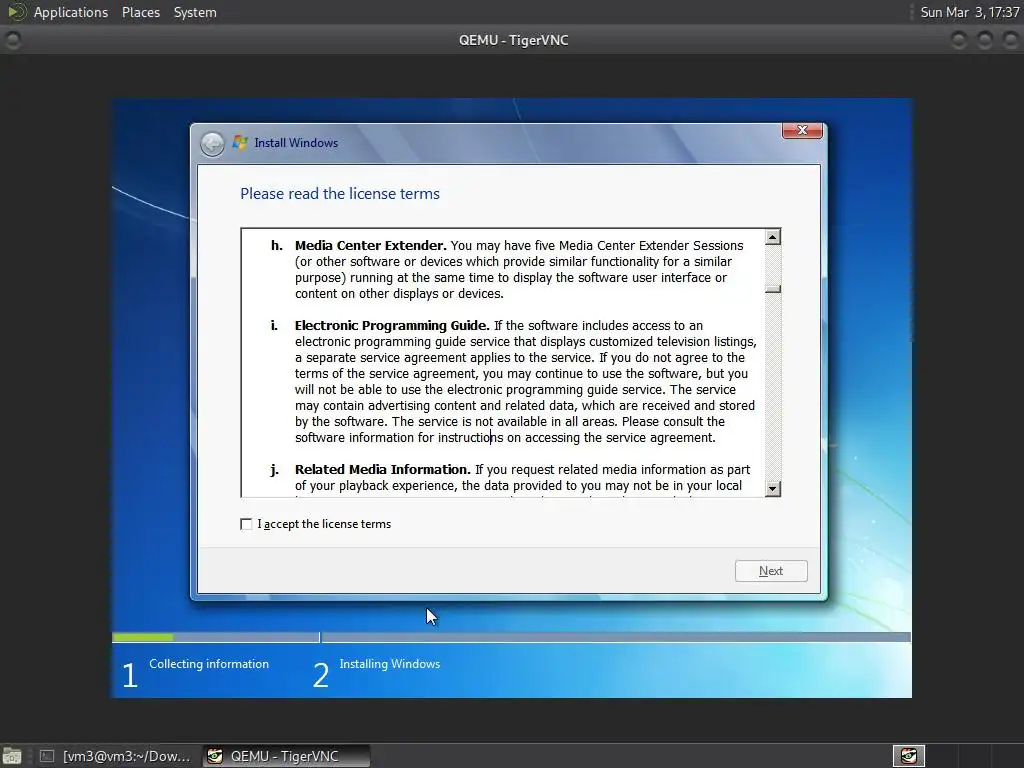
Task: Click the 'Related Media Information.' heading
Action: click(382, 470)
